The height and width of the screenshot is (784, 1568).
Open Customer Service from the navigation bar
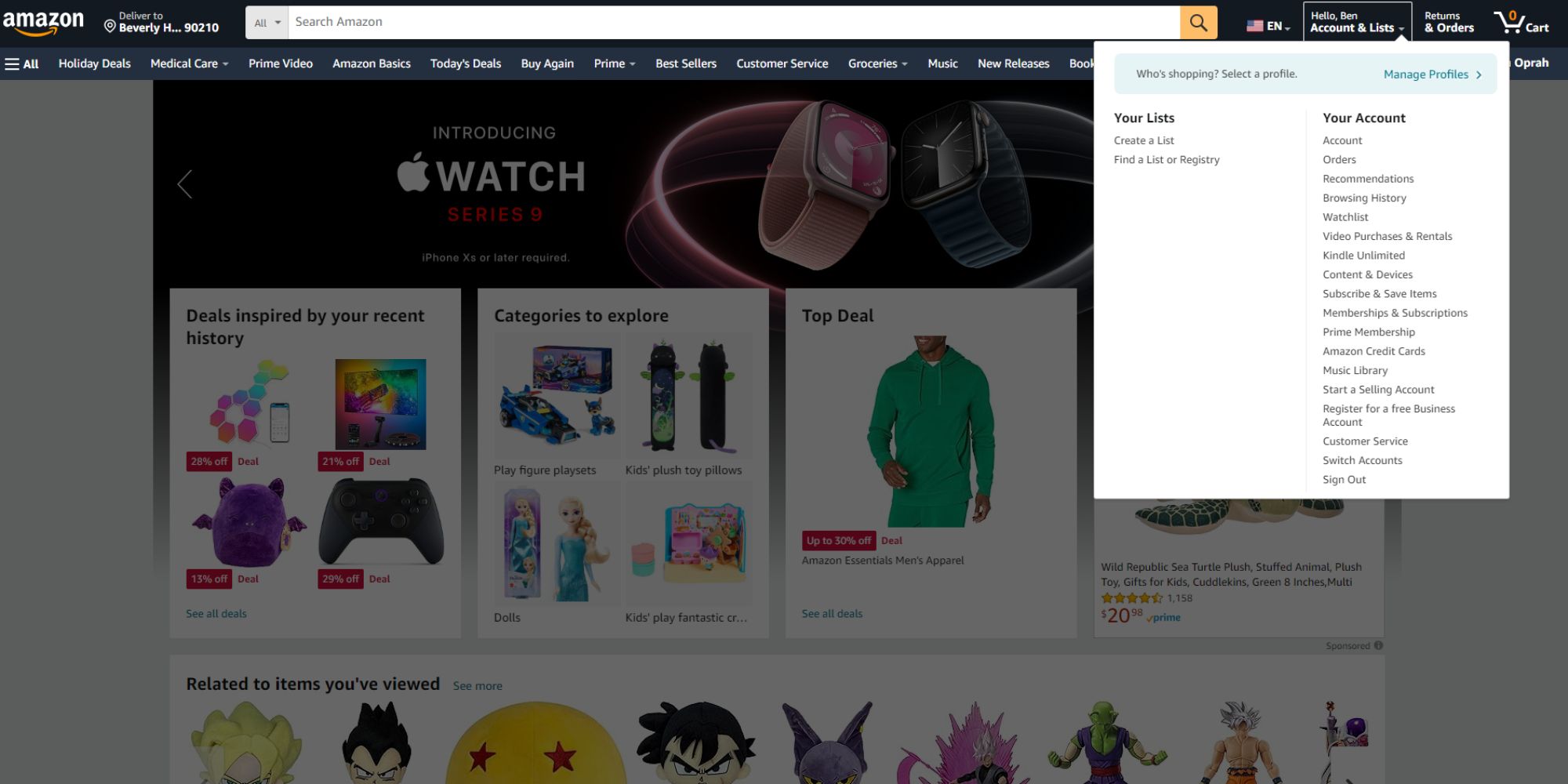click(781, 64)
